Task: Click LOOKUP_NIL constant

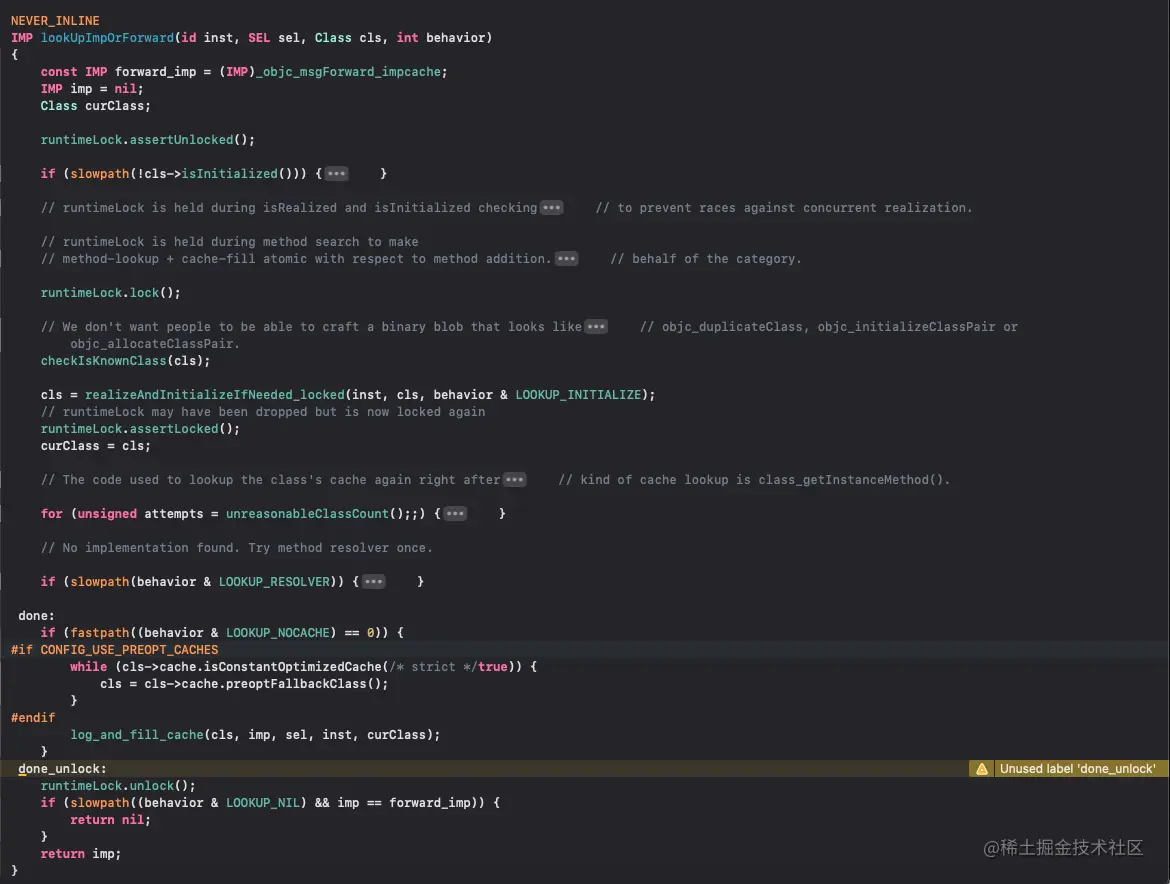Action: click(x=263, y=803)
